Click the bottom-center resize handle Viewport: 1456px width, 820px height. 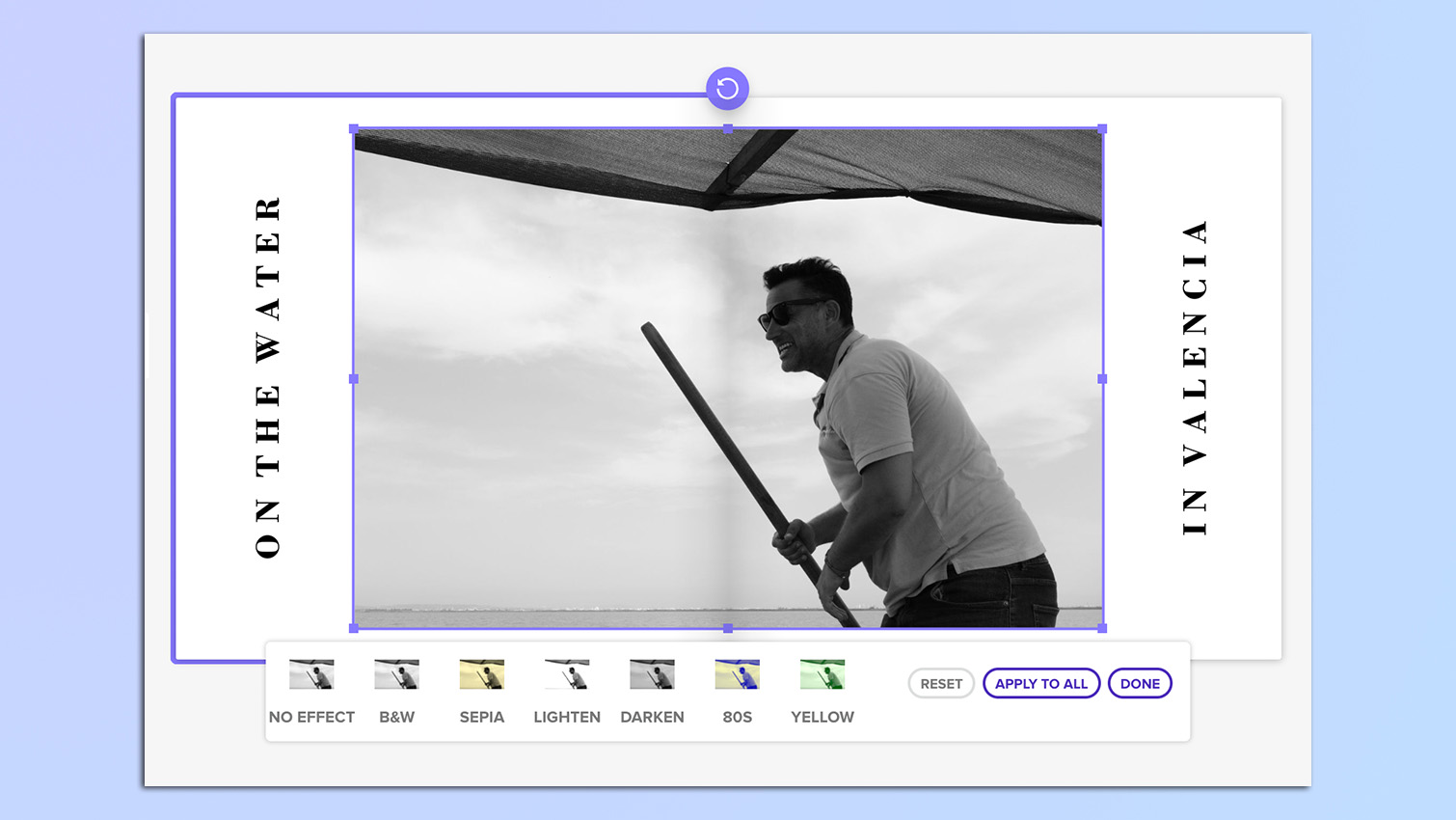727,628
